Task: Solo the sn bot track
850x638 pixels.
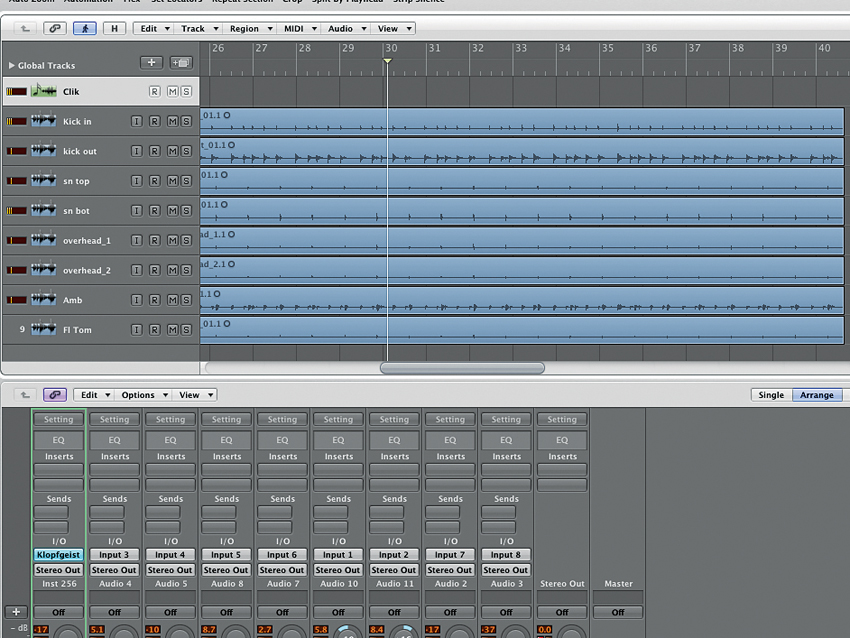Action: [x=186, y=211]
